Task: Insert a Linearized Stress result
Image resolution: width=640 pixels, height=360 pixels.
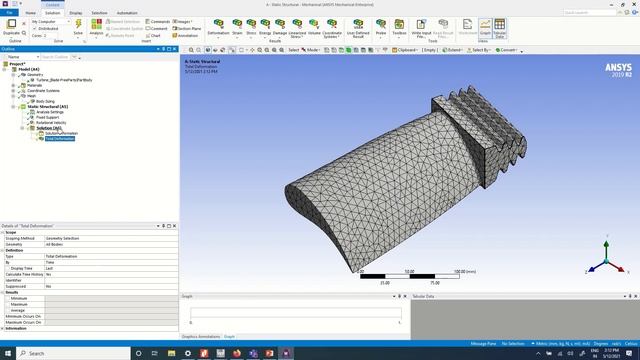Action: 297,28
